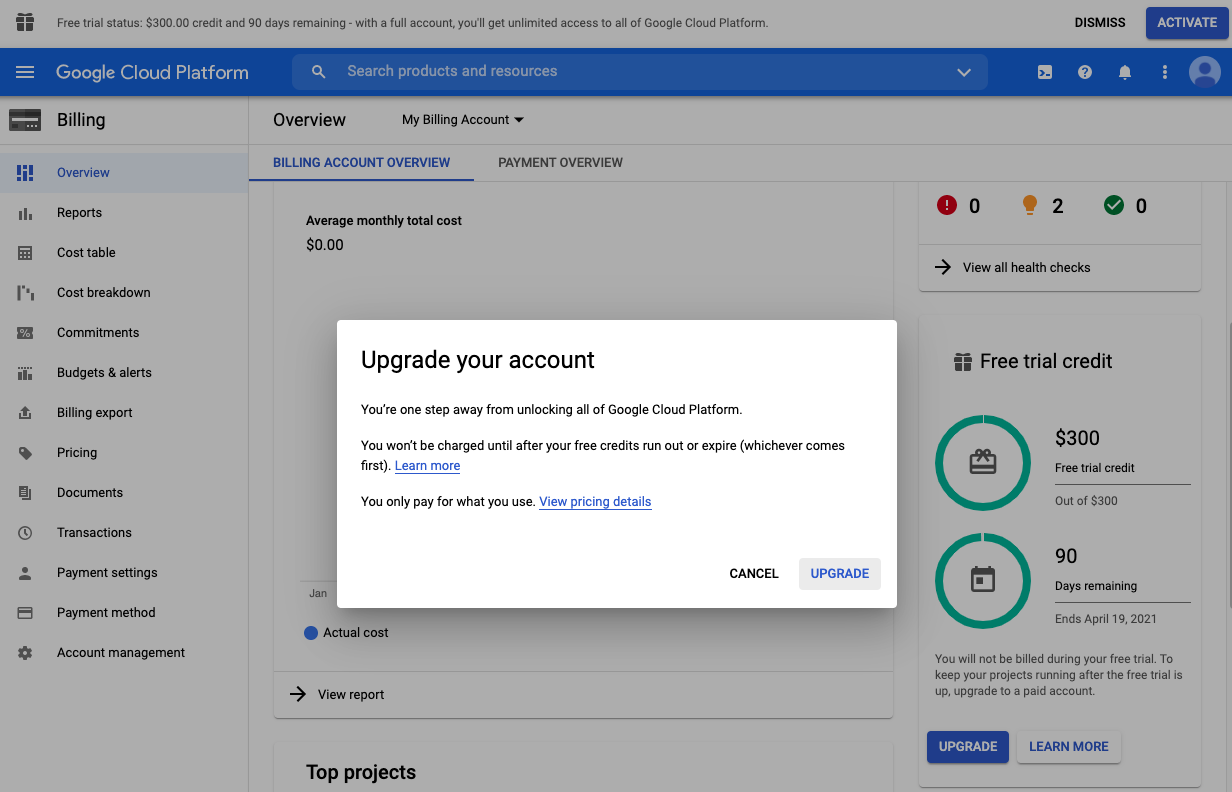This screenshot has width=1232, height=792.
Task: Open View report link
Action: pyautogui.click(x=351, y=695)
